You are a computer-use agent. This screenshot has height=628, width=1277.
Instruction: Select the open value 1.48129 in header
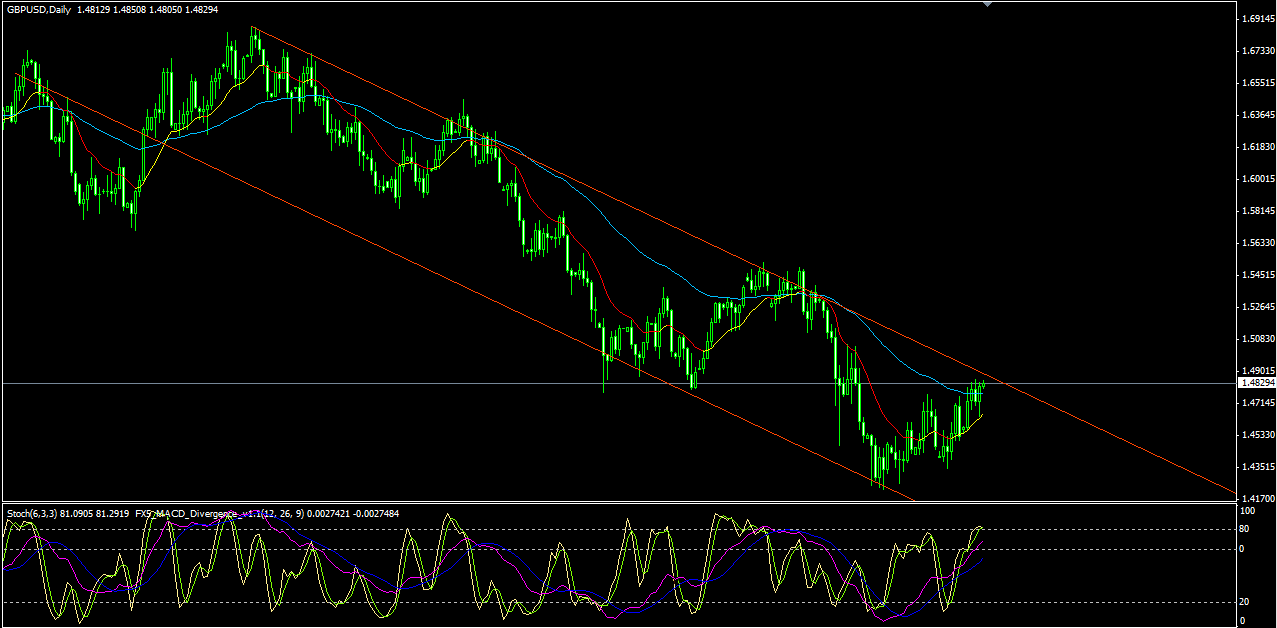[95, 9]
